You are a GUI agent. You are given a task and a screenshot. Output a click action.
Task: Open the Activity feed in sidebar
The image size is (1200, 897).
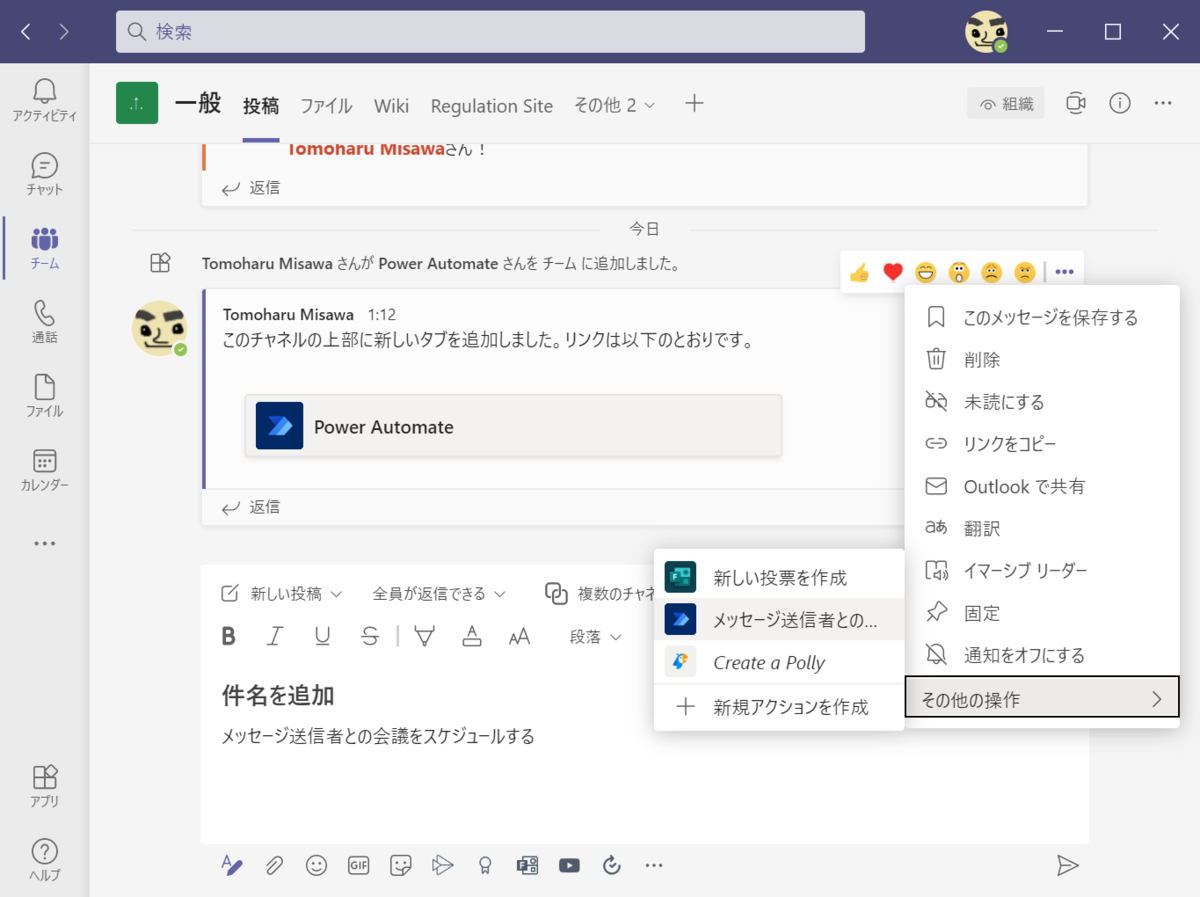click(x=44, y=100)
